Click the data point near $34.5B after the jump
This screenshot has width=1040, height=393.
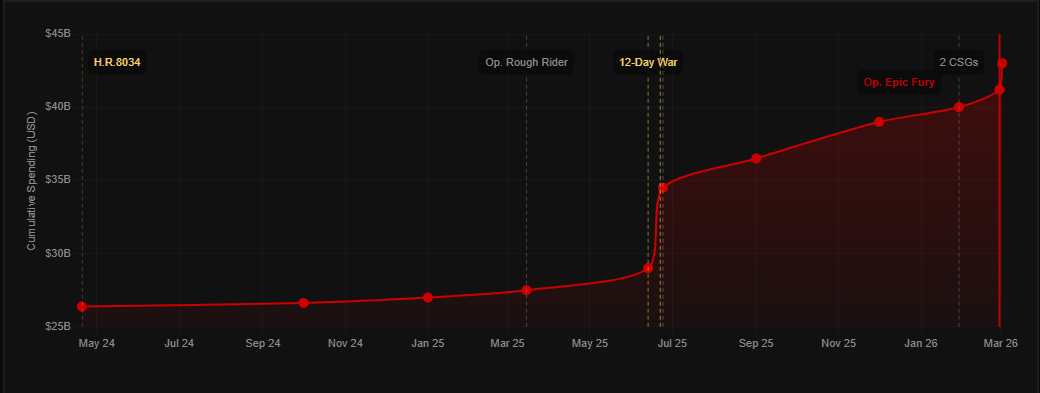pos(663,188)
